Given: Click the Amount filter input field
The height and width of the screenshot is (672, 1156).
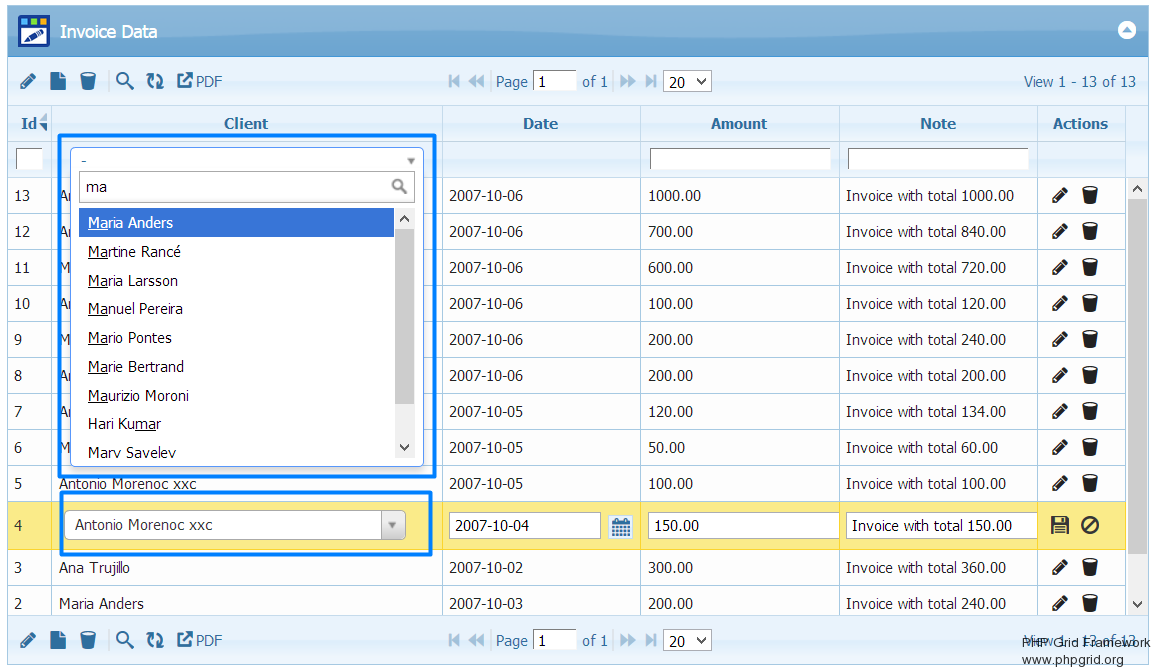Looking at the screenshot, I should pos(740,159).
